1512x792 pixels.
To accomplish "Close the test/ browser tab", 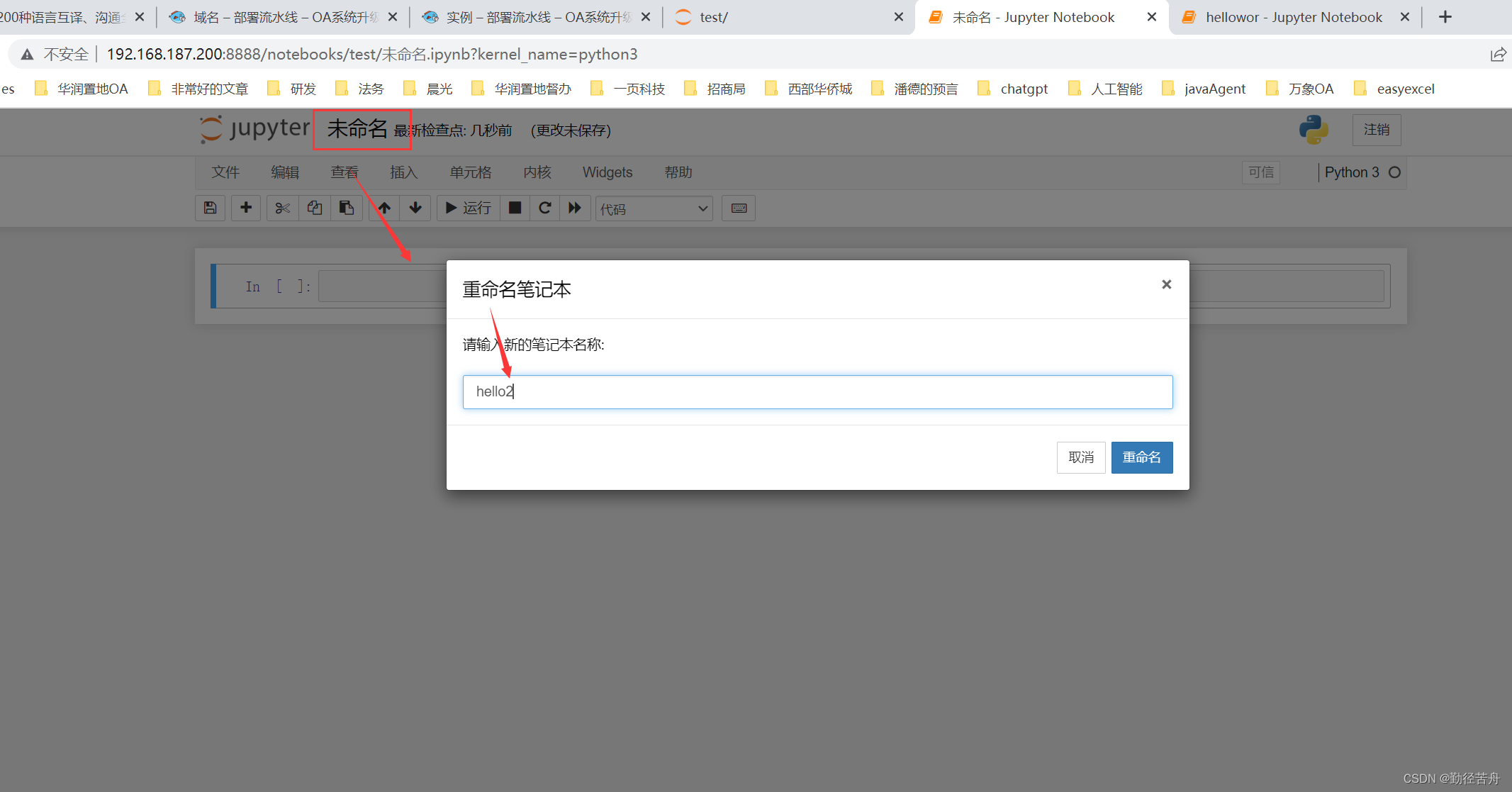I will (x=898, y=17).
